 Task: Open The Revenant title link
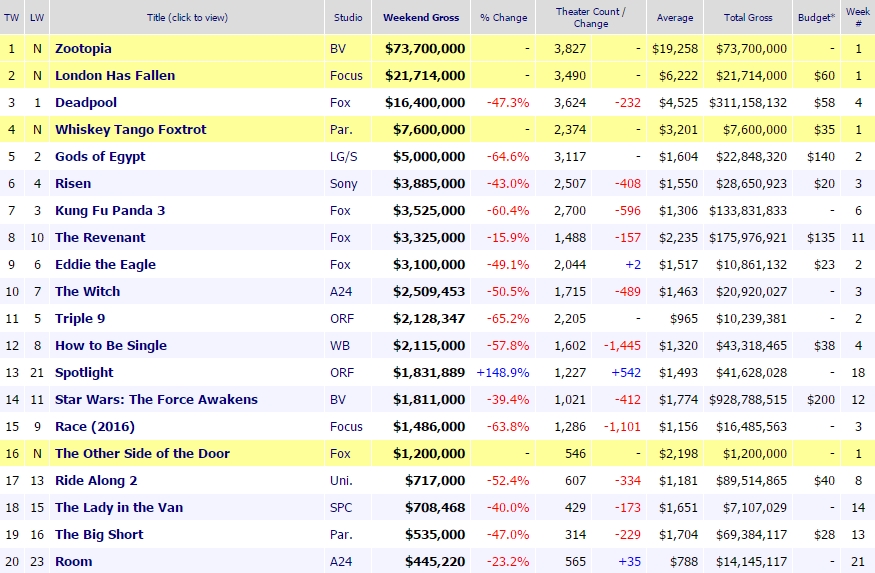click(100, 238)
